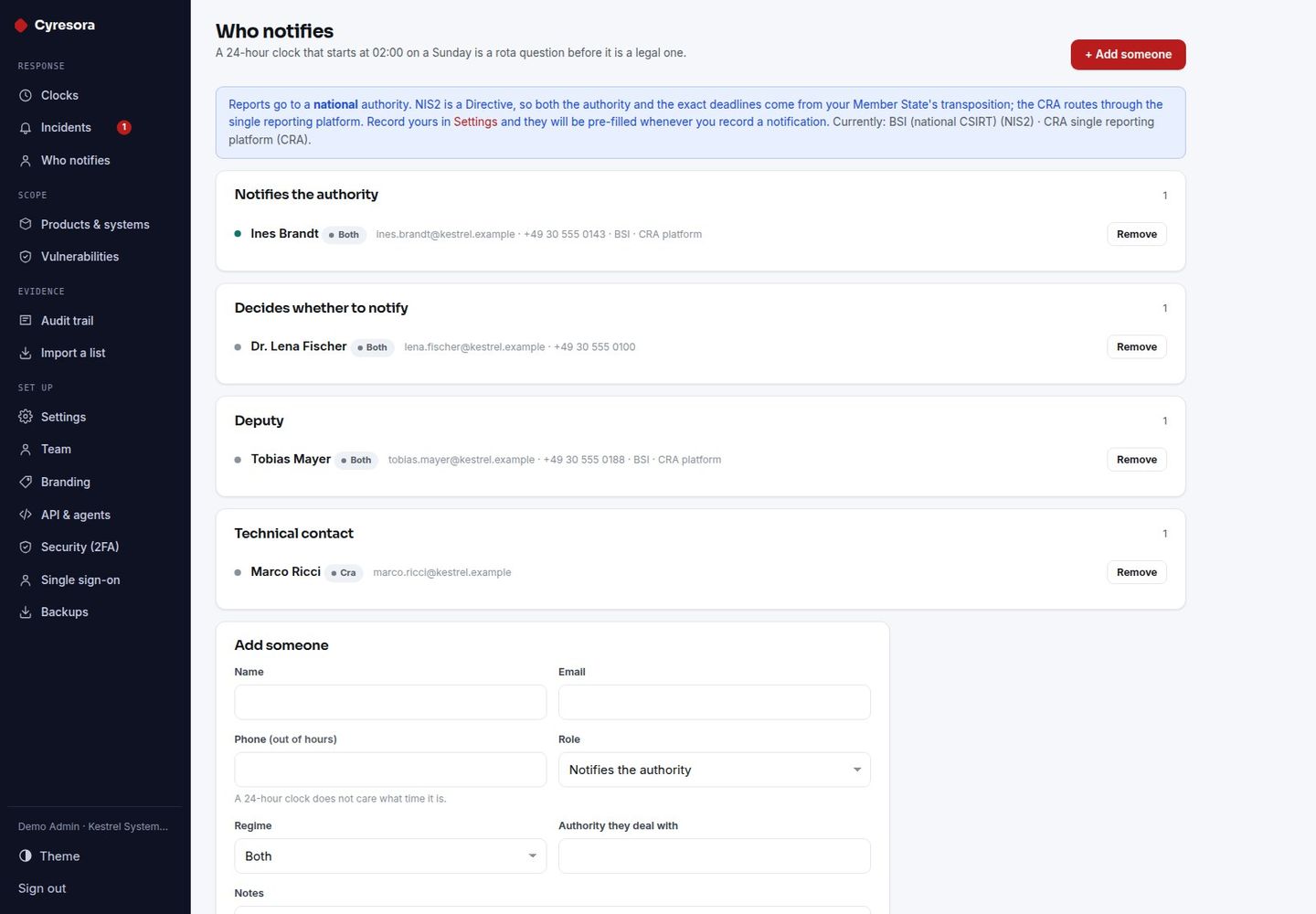This screenshot has height=914, width=1316.
Task: Click the Technical contact heading
Action: click(293, 534)
